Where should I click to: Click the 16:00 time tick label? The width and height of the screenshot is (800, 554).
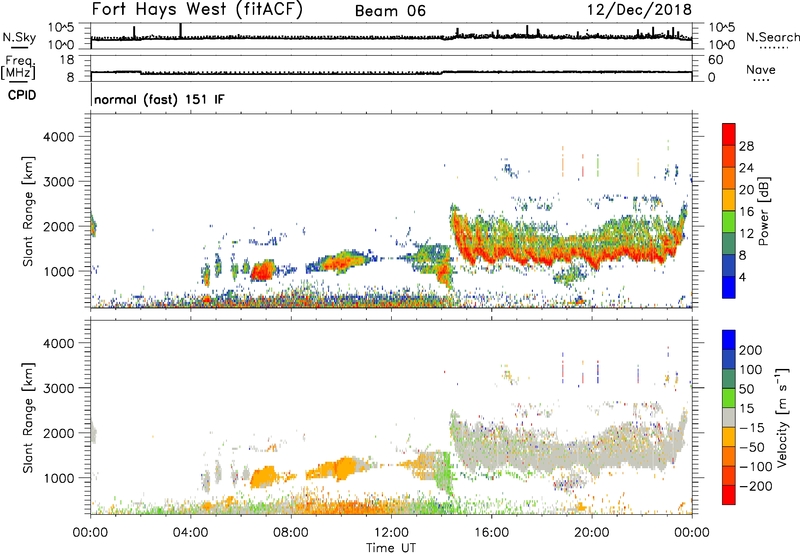tap(491, 533)
